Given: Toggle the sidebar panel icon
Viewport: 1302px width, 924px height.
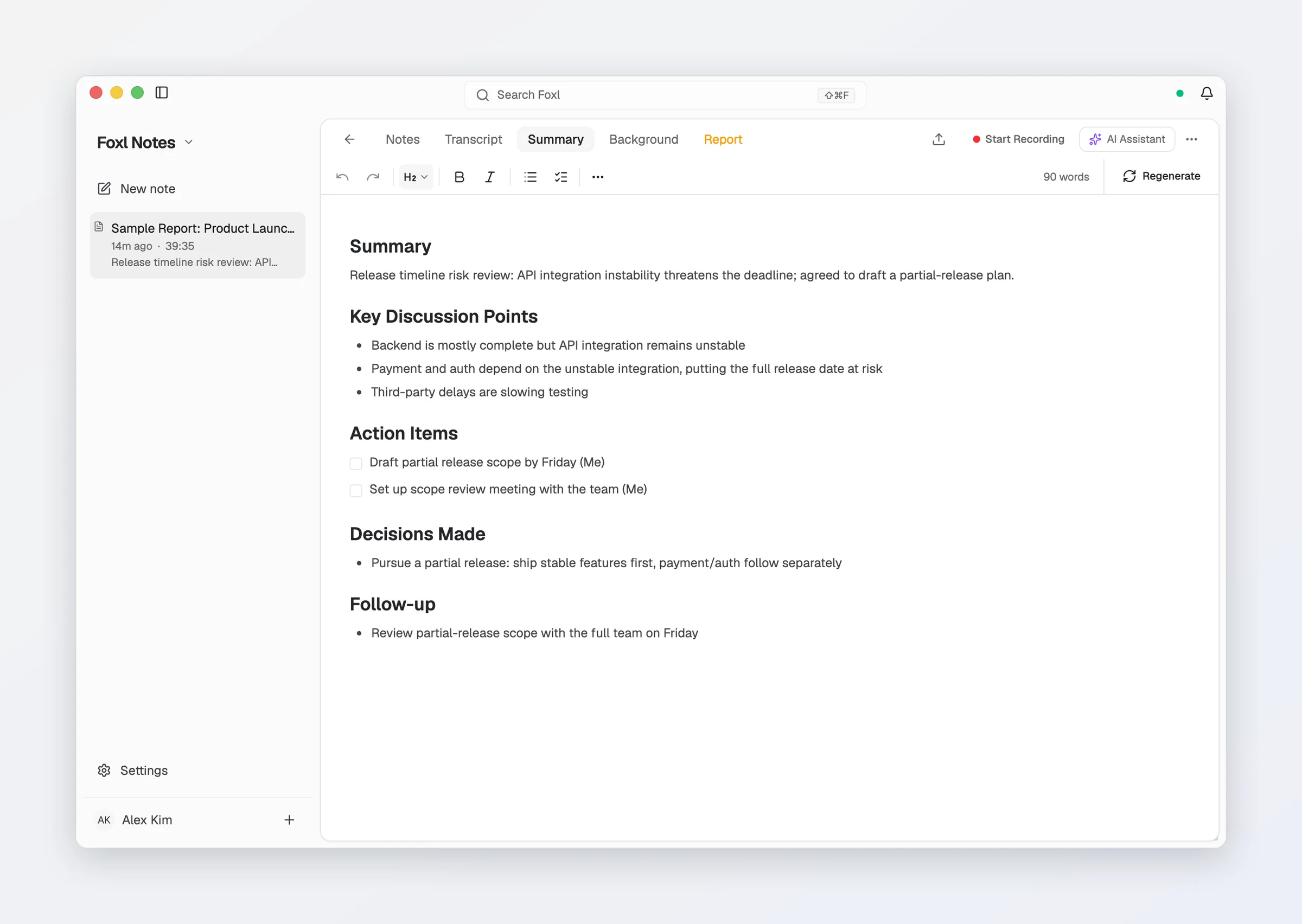Looking at the screenshot, I should coord(162,93).
